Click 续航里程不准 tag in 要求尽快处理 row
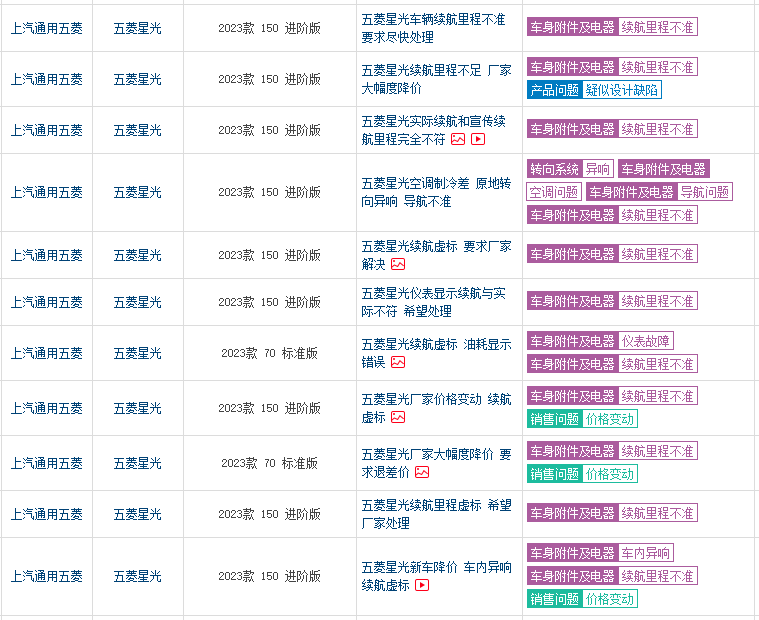Screen dimensions: 759x620 658,27
